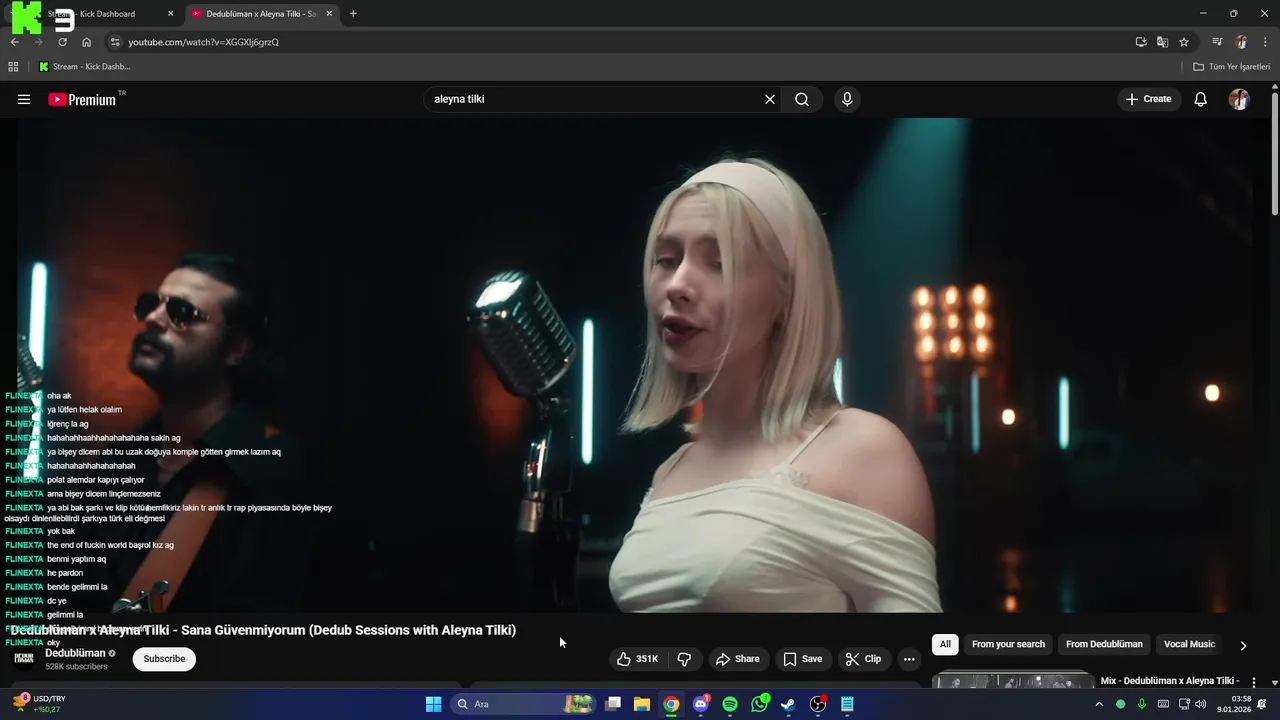1280x720 pixels.
Task: Open Tüm Yer İşaretleri bookmarks folder
Action: pos(1231,67)
